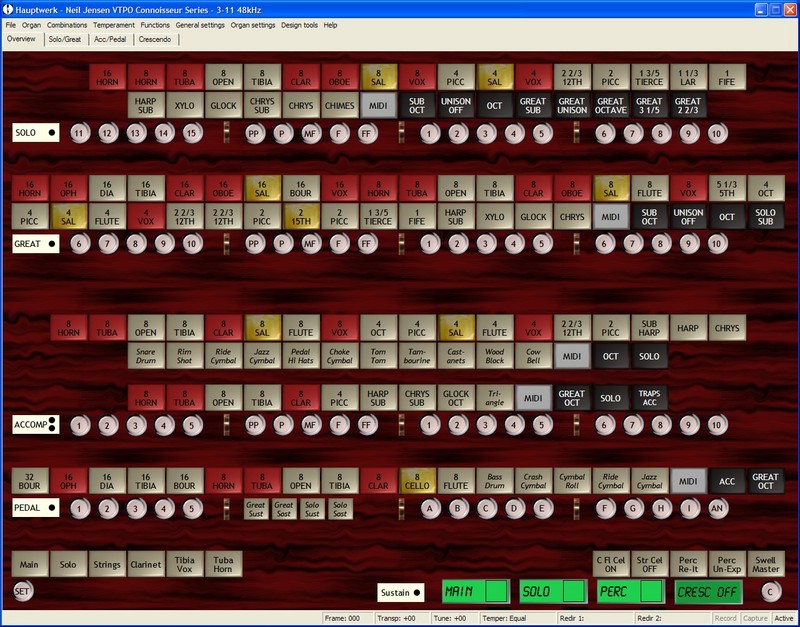Open the Organ settings menu
The image size is (800, 627).
(x=253, y=24)
